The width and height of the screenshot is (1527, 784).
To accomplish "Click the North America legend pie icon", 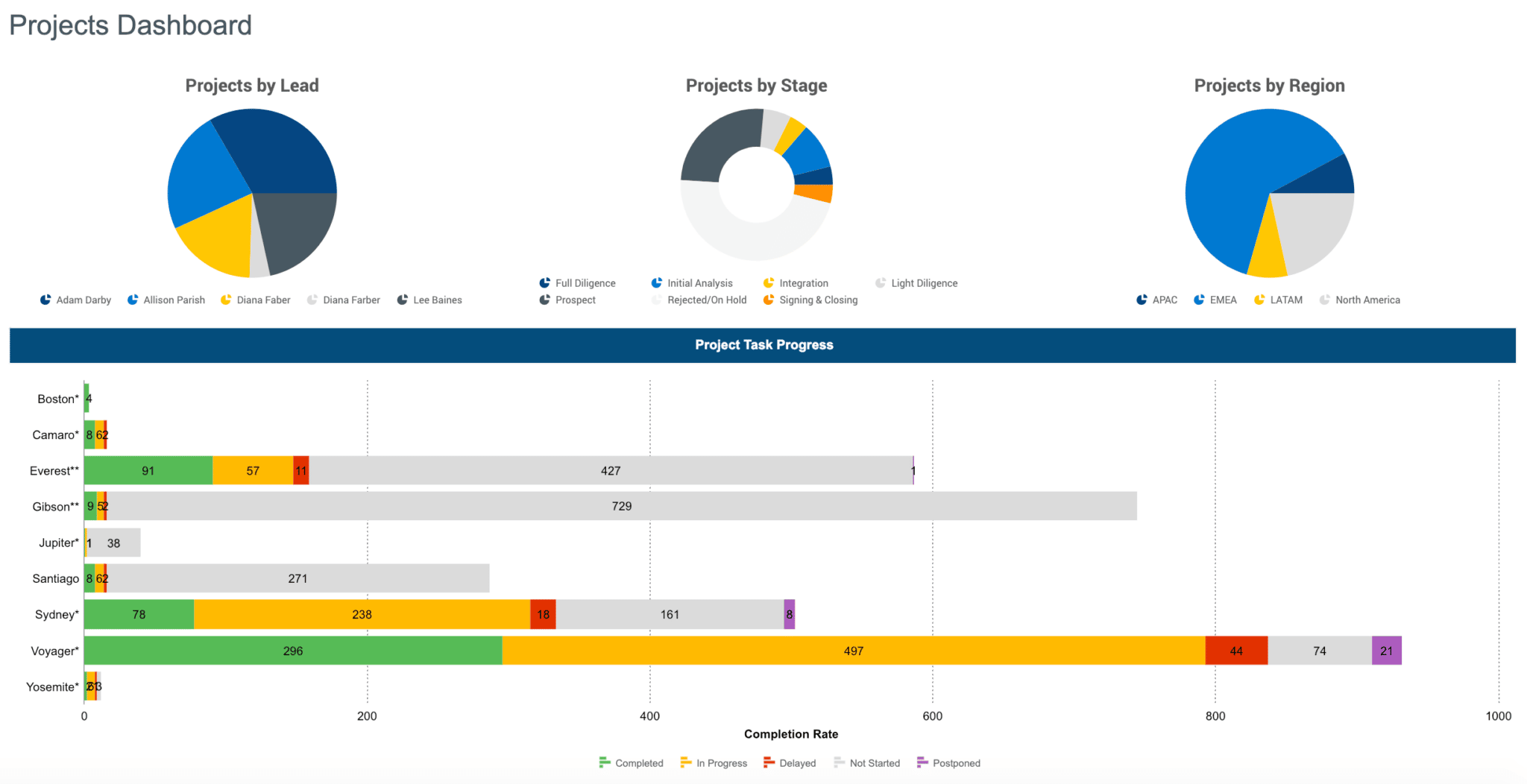I will click(1325, 300).
